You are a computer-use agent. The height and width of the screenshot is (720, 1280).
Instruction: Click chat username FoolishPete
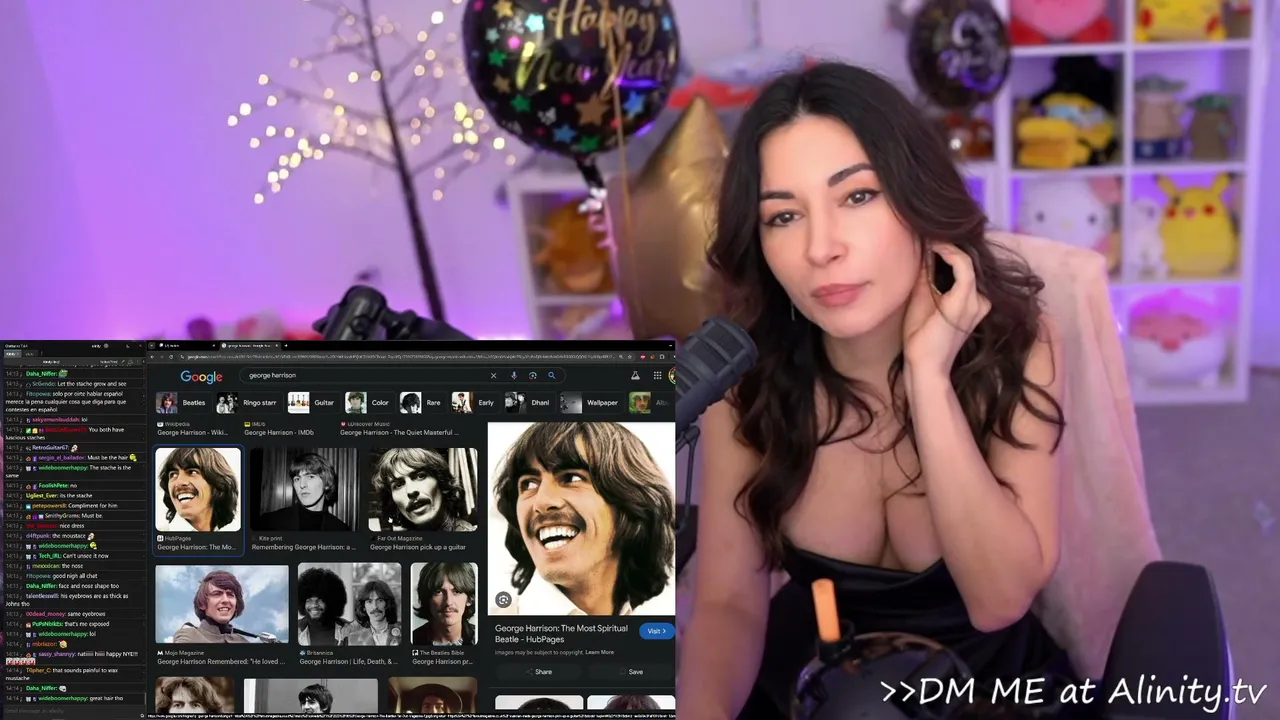click(x=52, y=486)
